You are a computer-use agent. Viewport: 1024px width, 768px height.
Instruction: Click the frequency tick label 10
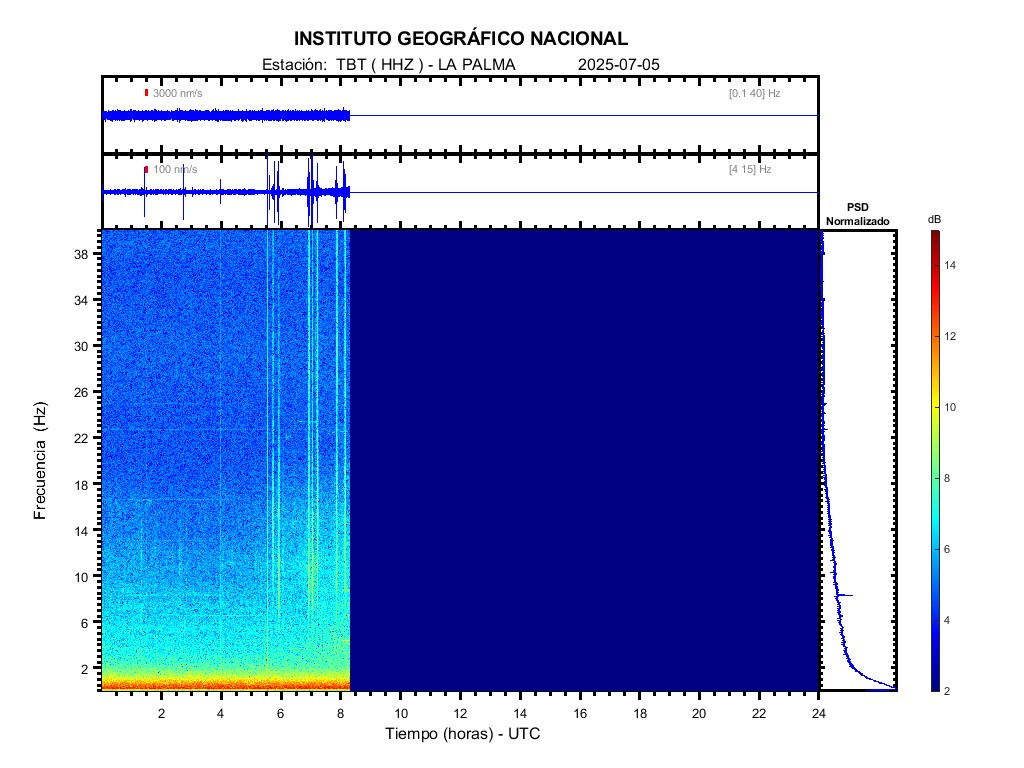tap(81, 577)
